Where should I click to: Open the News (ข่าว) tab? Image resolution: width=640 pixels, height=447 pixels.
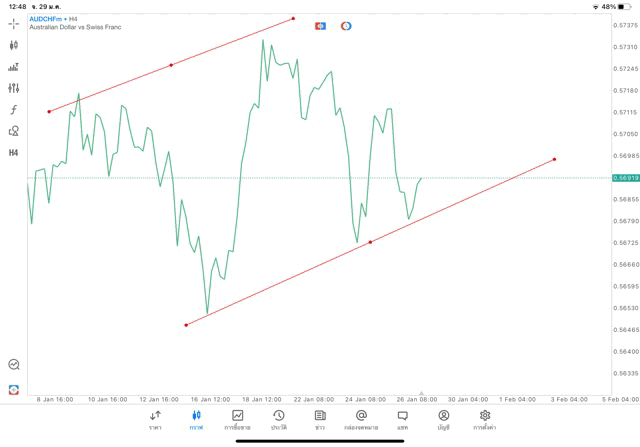coord(320,420)
